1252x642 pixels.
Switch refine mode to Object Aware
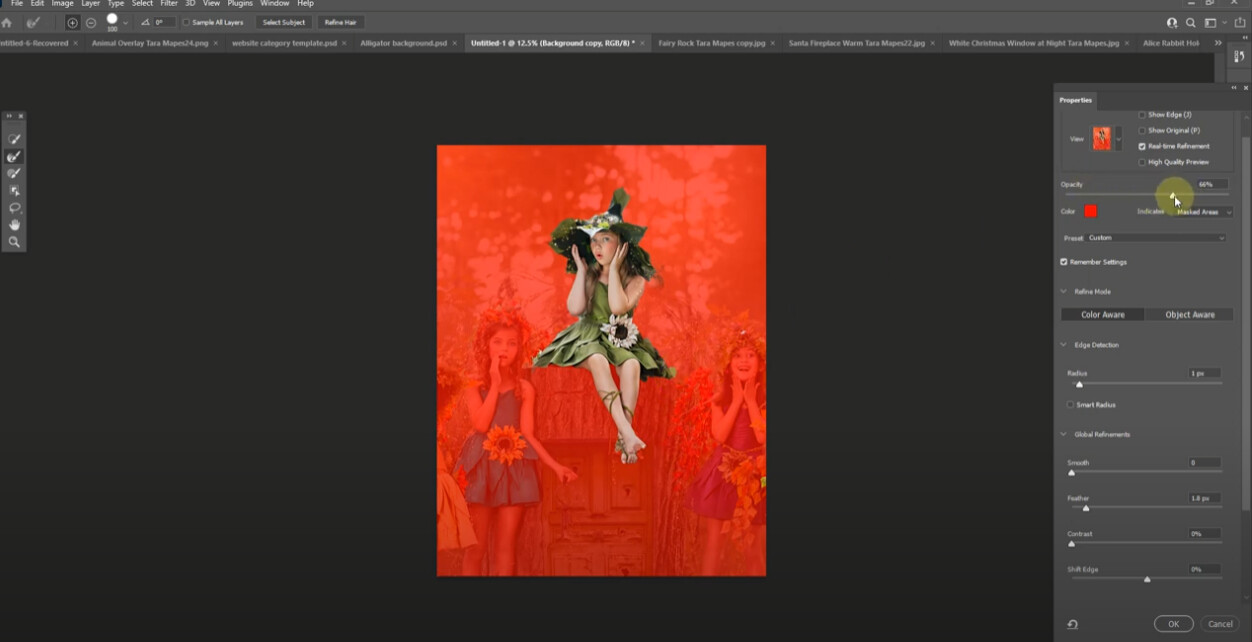click(x=1189, y=314)
